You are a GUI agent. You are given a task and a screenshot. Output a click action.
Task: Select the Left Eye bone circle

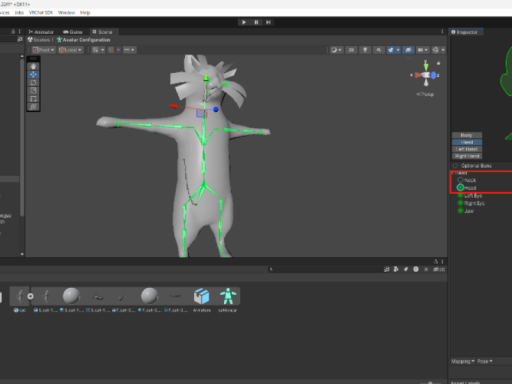click(460, 195)
